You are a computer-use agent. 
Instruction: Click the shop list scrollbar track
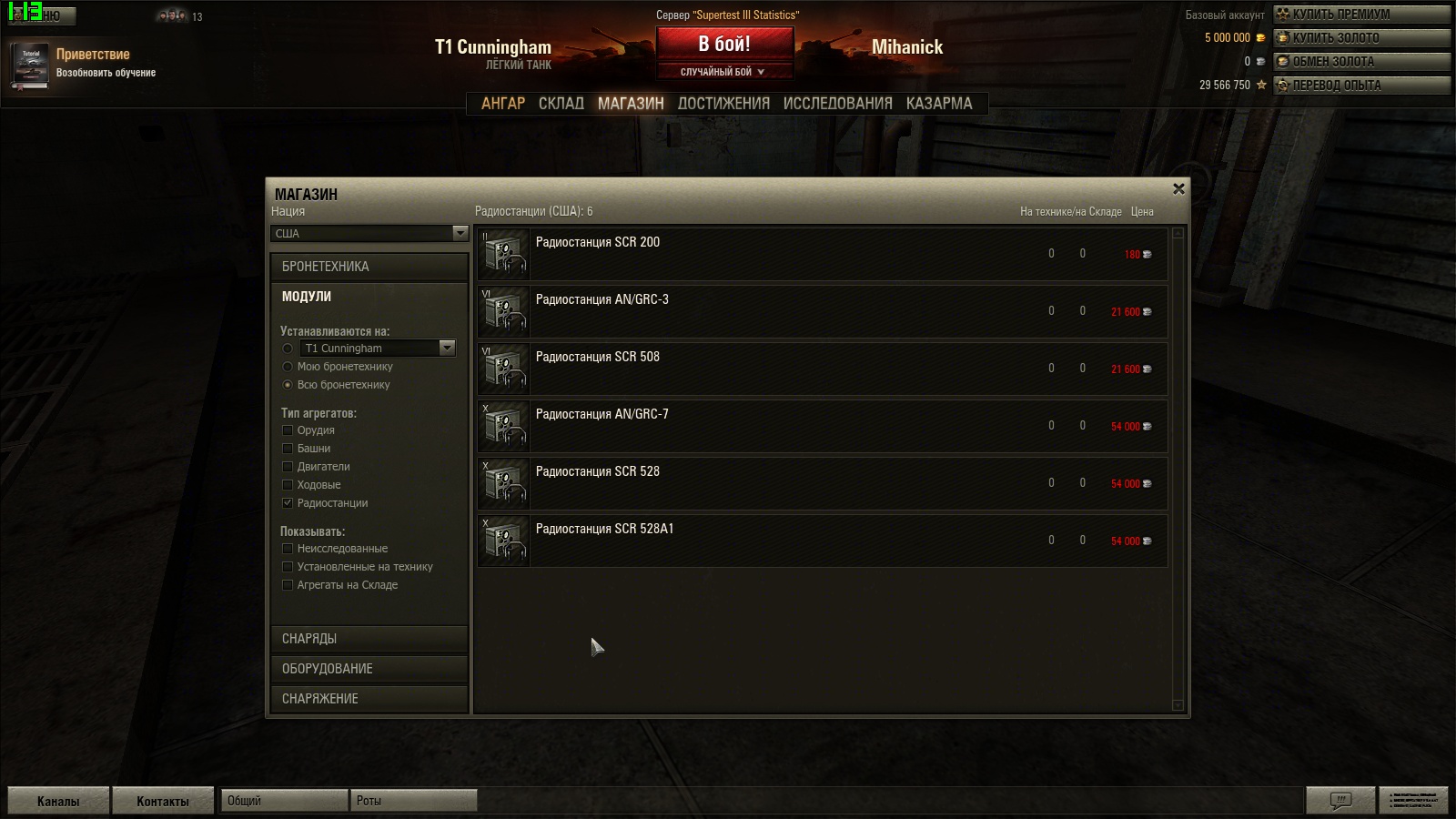click(1178, 469)
